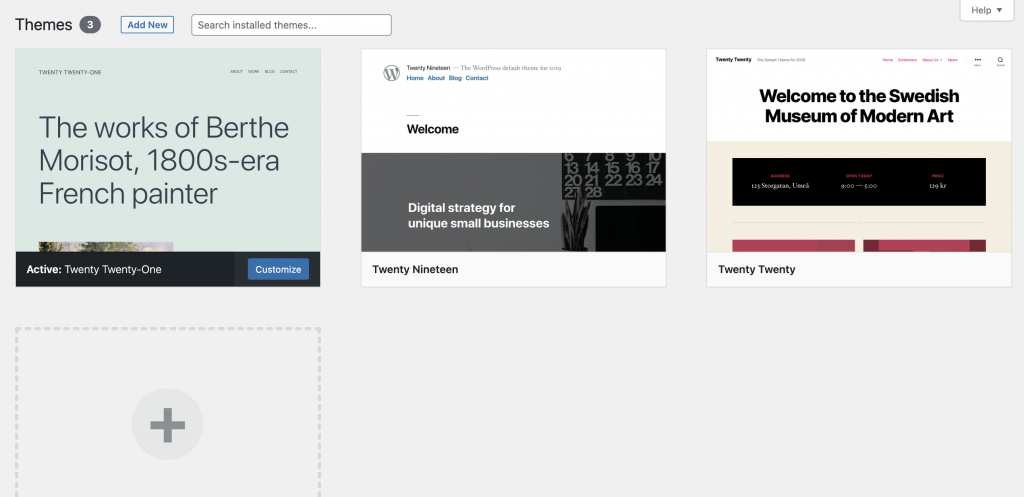Click the plus icon to add new theme
This screenshot has width=1024, height=497.
pyautogui.click(x=168, y=425)
